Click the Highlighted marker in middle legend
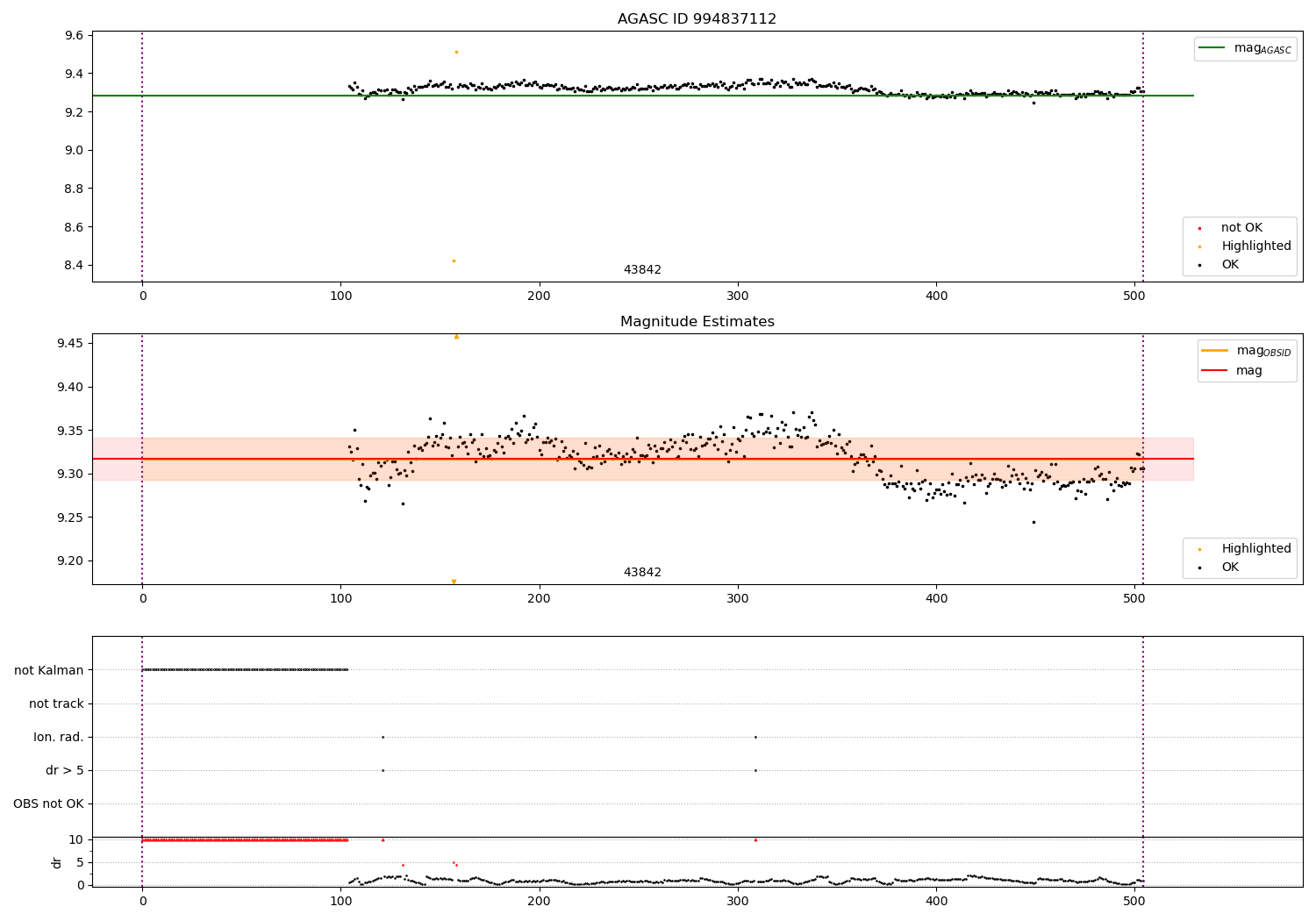1316x921 pixels. pos(1199,549)
